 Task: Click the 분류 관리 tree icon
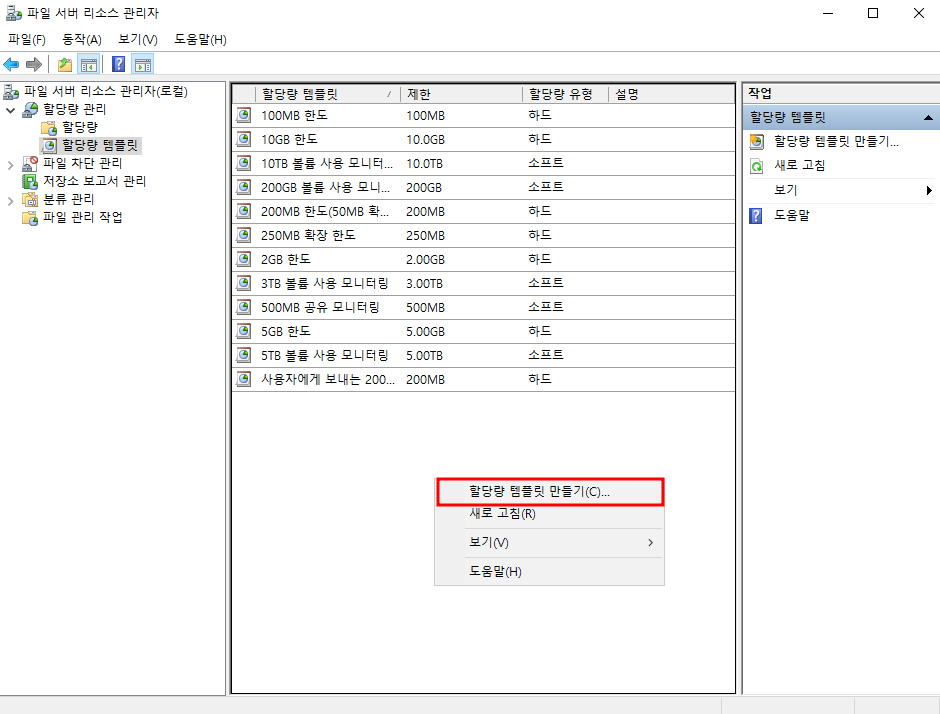(30, 199)
